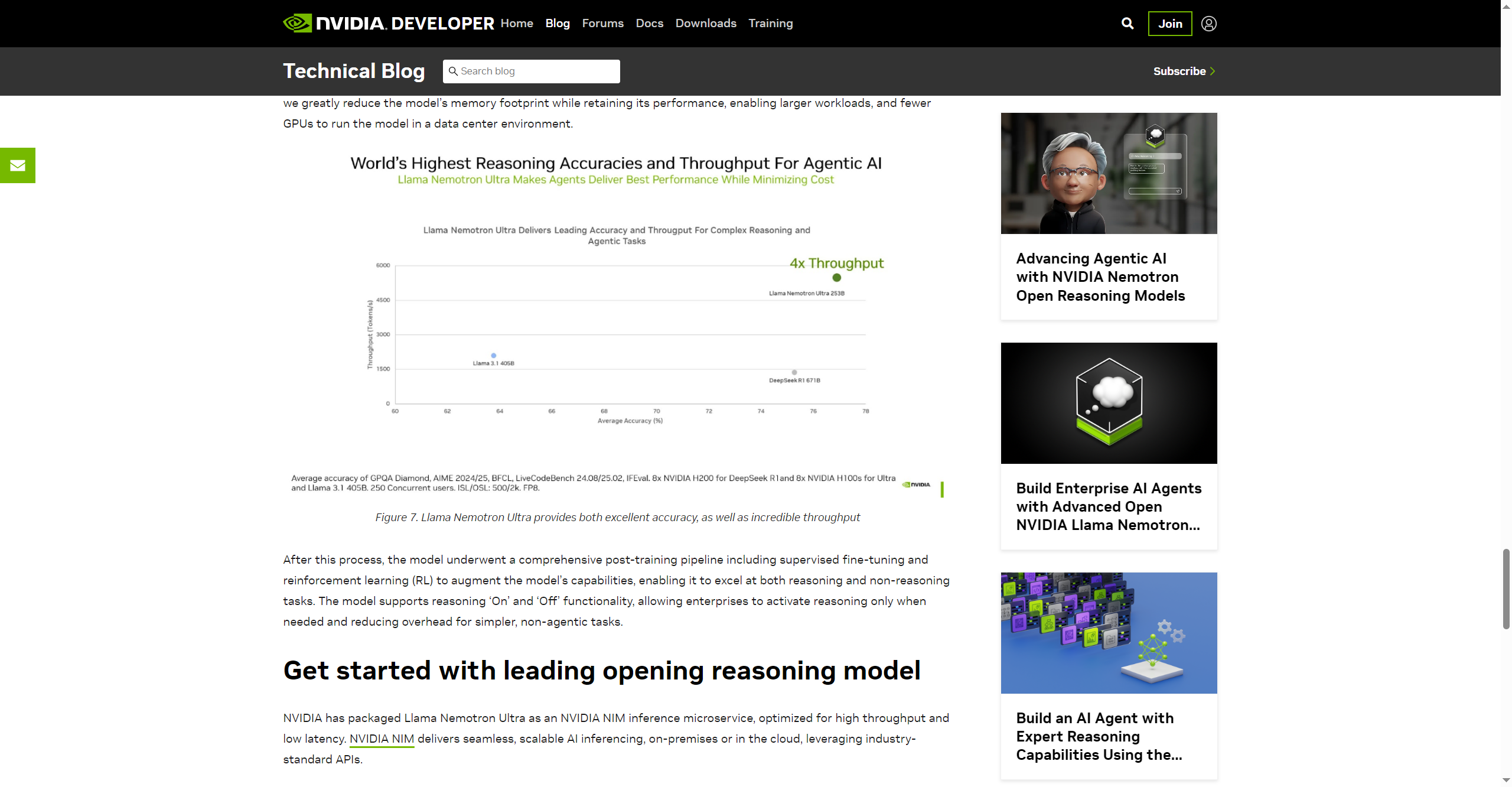The height and width of the screenshot is (787, 1512).
Task: Click the green email envelope icon
Action: point(18,165)
